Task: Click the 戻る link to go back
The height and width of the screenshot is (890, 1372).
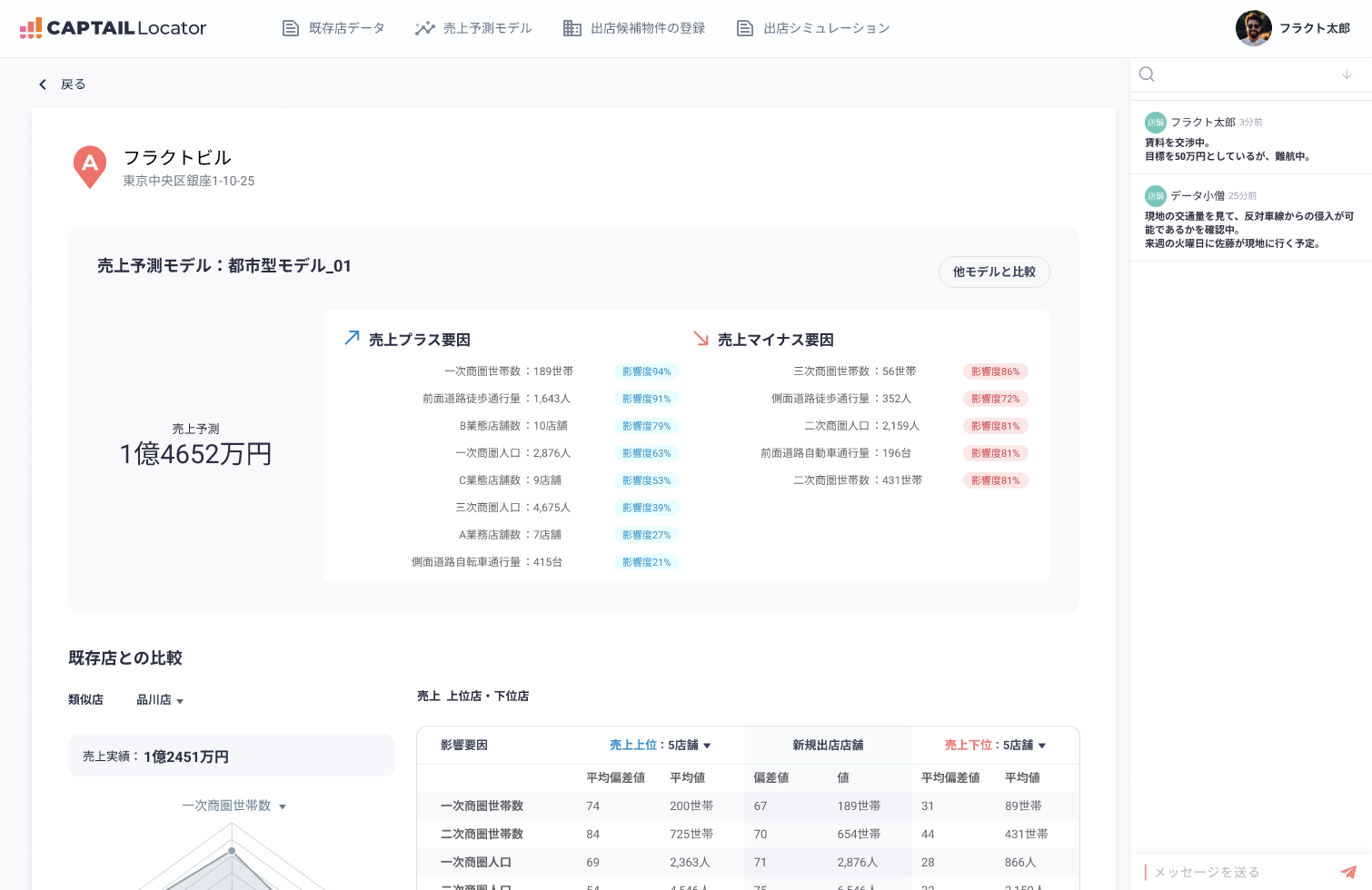Action: (73, 84)
